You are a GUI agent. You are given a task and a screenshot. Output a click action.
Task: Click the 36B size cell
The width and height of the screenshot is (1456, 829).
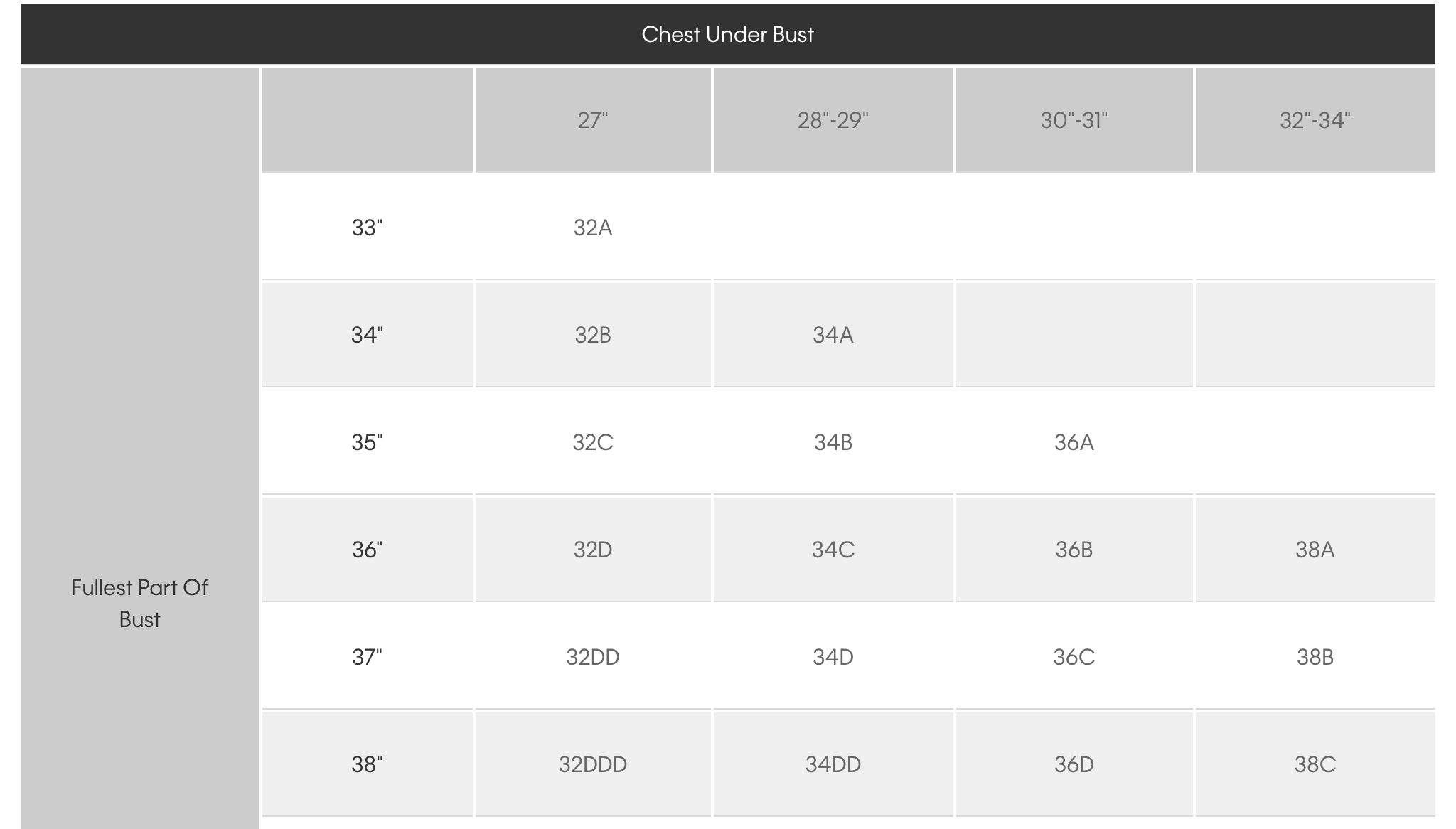[1074, 550]
